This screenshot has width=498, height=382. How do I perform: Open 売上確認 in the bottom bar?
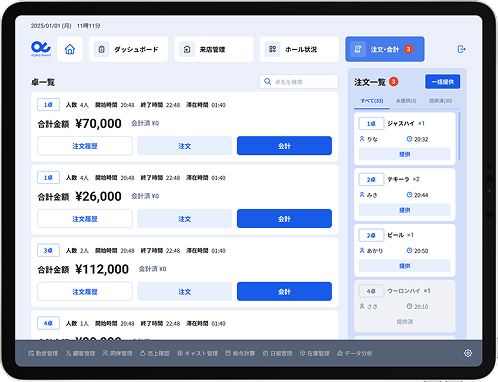(x=155, y=353)
